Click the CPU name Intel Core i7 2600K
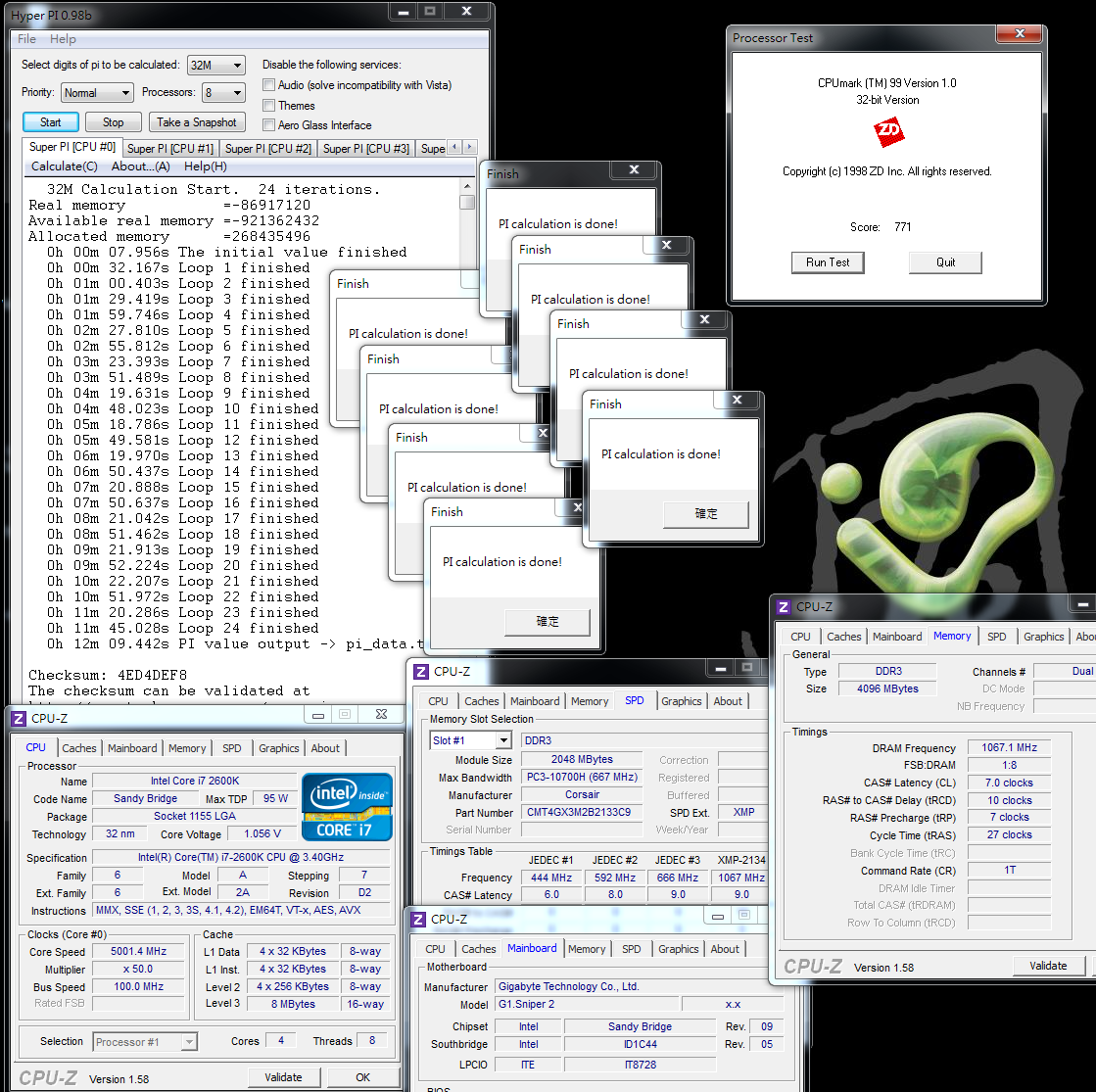This screenshot has width=1096, height=1092. (194, 781)
